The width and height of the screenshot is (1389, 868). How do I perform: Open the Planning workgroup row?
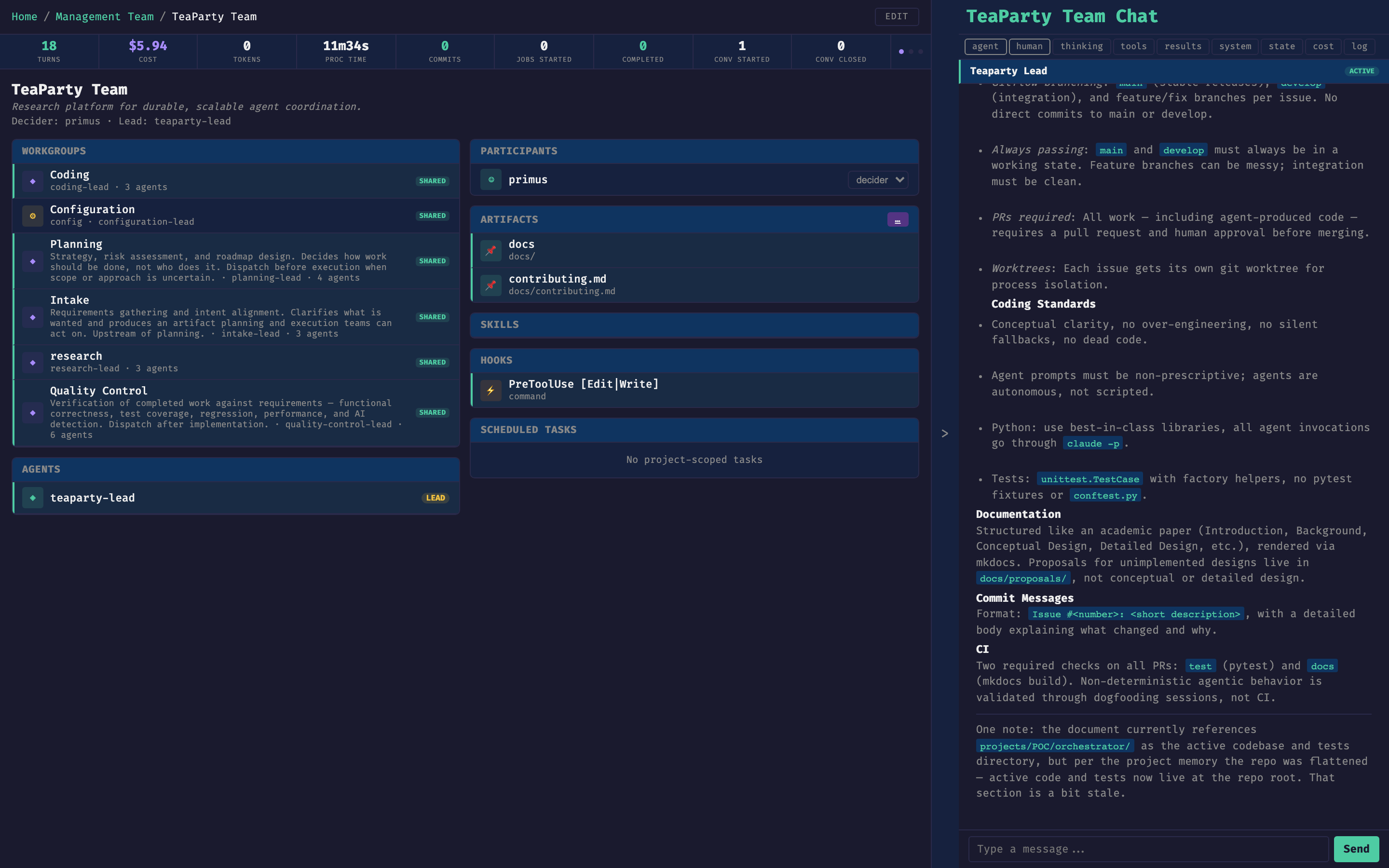point(236,261)
